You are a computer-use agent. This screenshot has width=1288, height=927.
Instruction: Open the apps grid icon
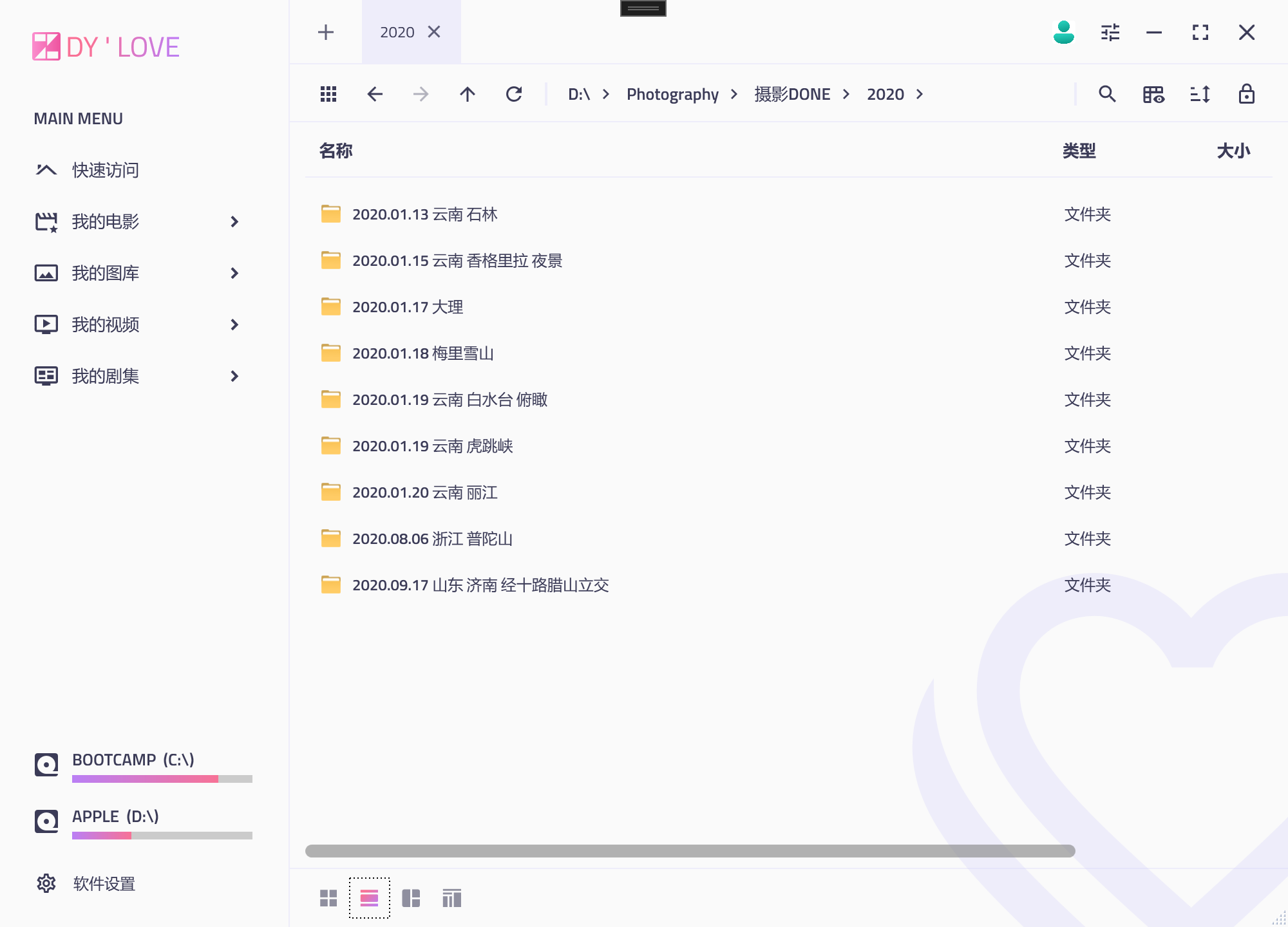click(328, 95)
